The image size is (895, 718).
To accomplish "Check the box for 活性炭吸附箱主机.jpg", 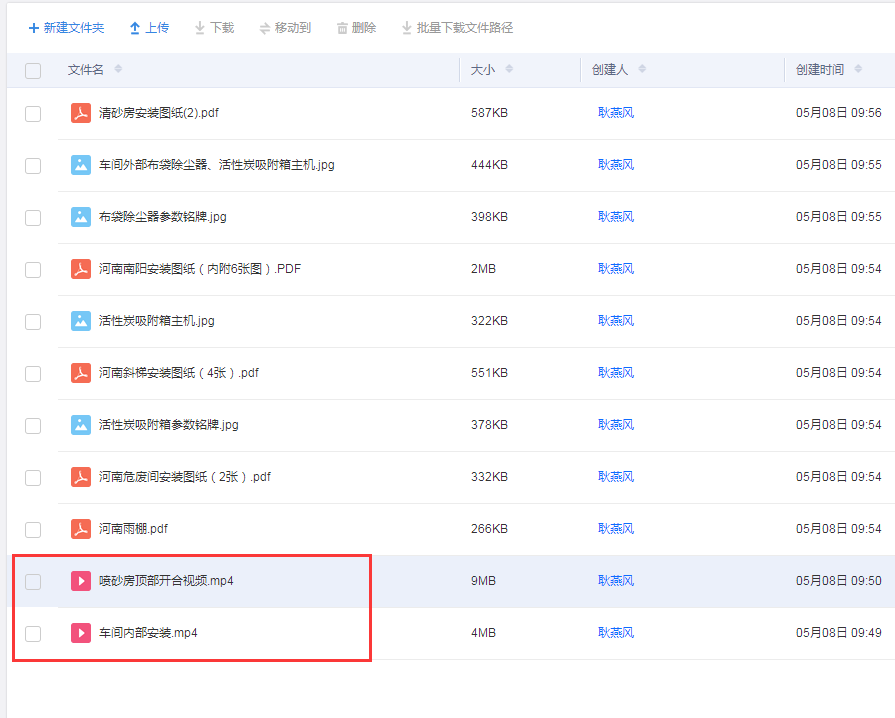I will coord(33,321).
